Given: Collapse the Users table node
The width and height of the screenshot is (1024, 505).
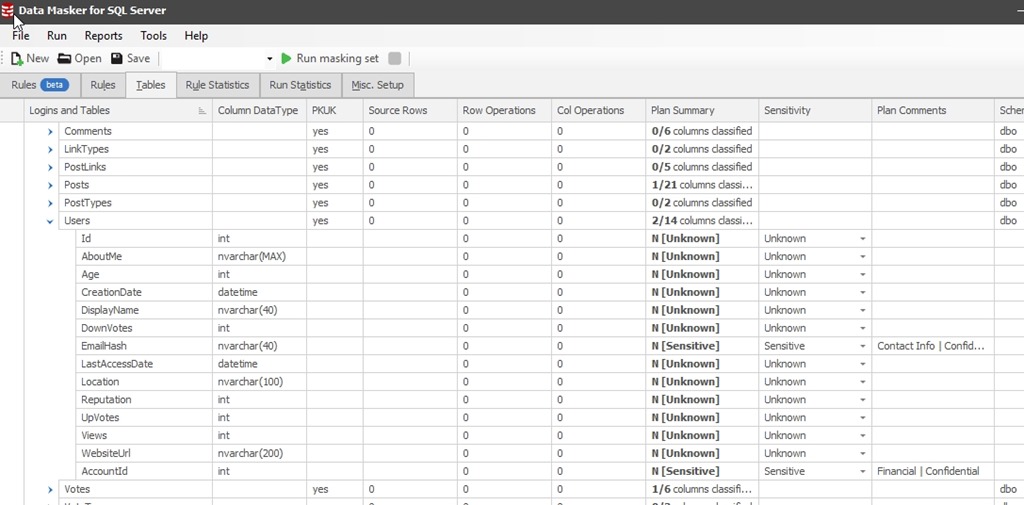Looking at the screenshot, I should click(x=50, y=221).
